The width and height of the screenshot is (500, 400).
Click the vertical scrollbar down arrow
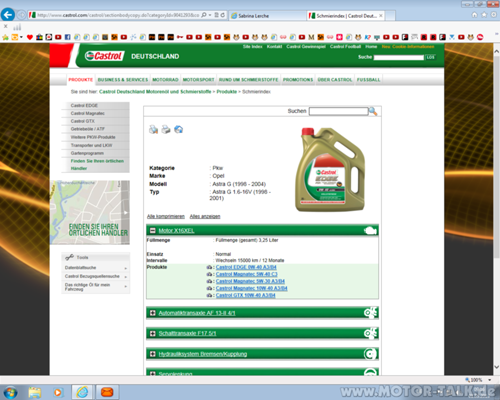(496, 367)
